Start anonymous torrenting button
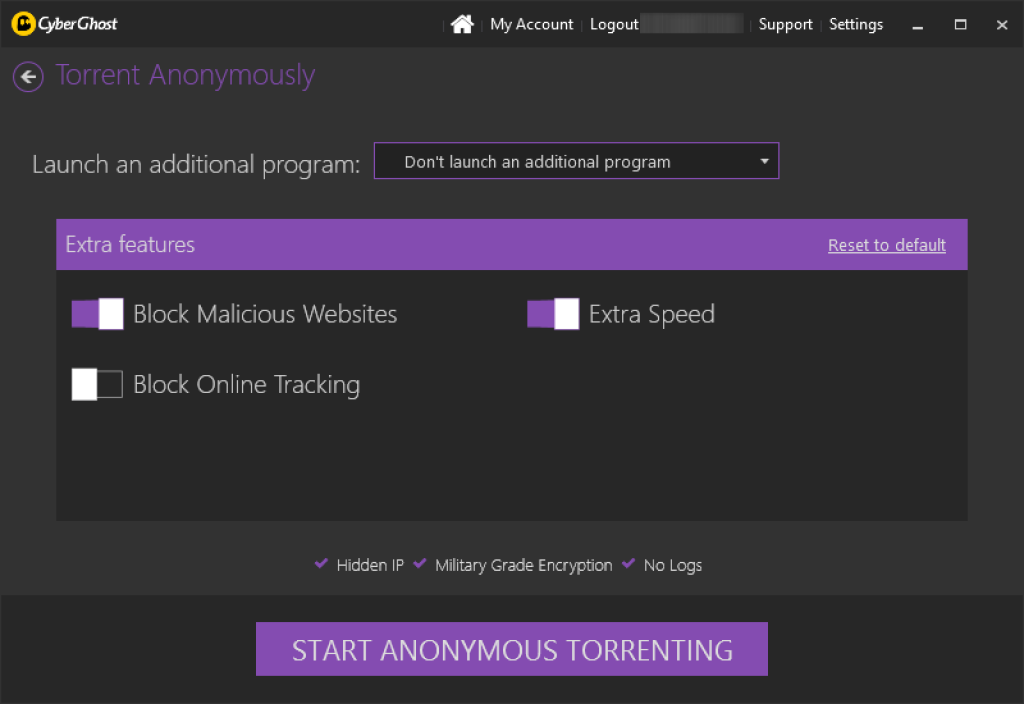1024x704 pixels. (x=511, y=649)
